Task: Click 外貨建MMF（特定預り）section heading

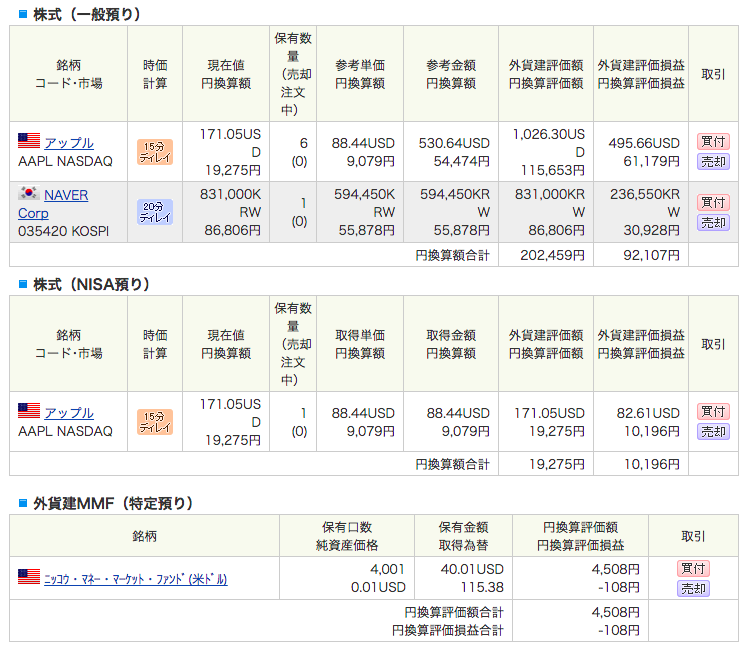Action: click(x=113, y=503)
